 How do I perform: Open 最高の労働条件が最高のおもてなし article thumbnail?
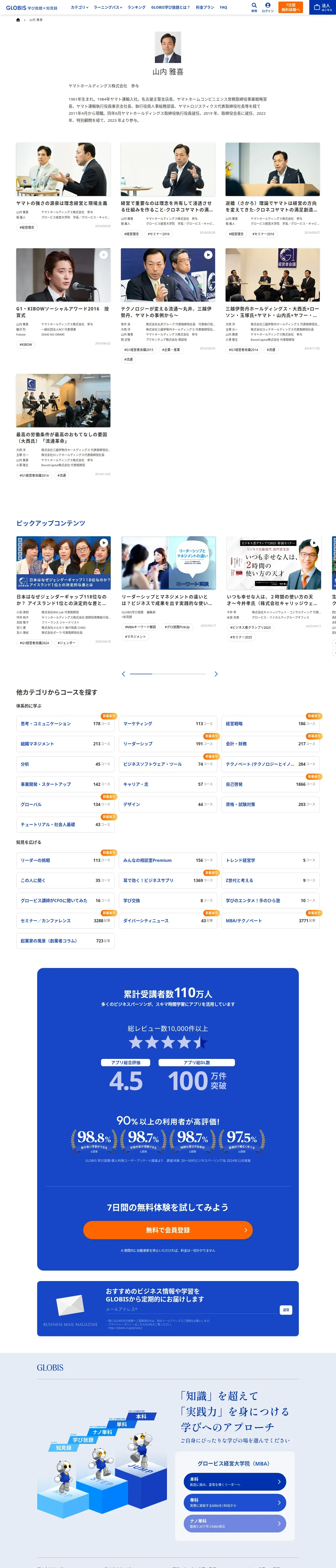coord(63,401)
